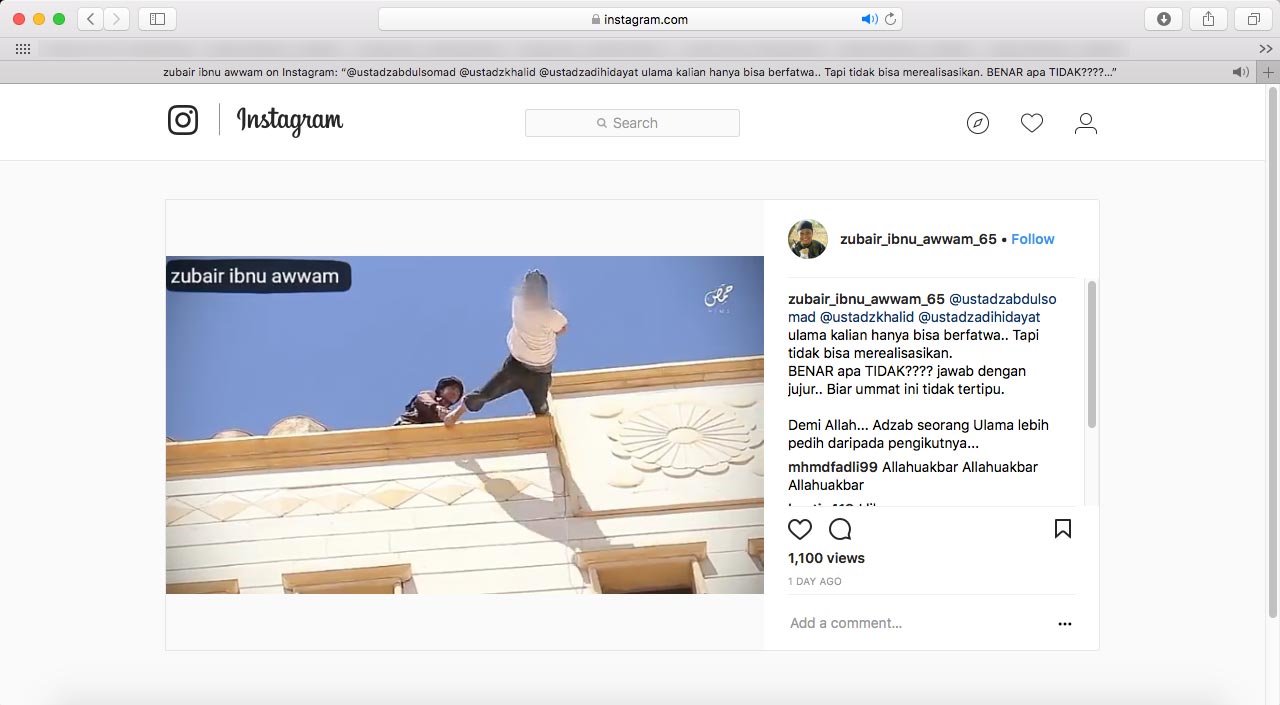Click the comments panel scrollbar

pyautogui.click(x=1091, y=355)
